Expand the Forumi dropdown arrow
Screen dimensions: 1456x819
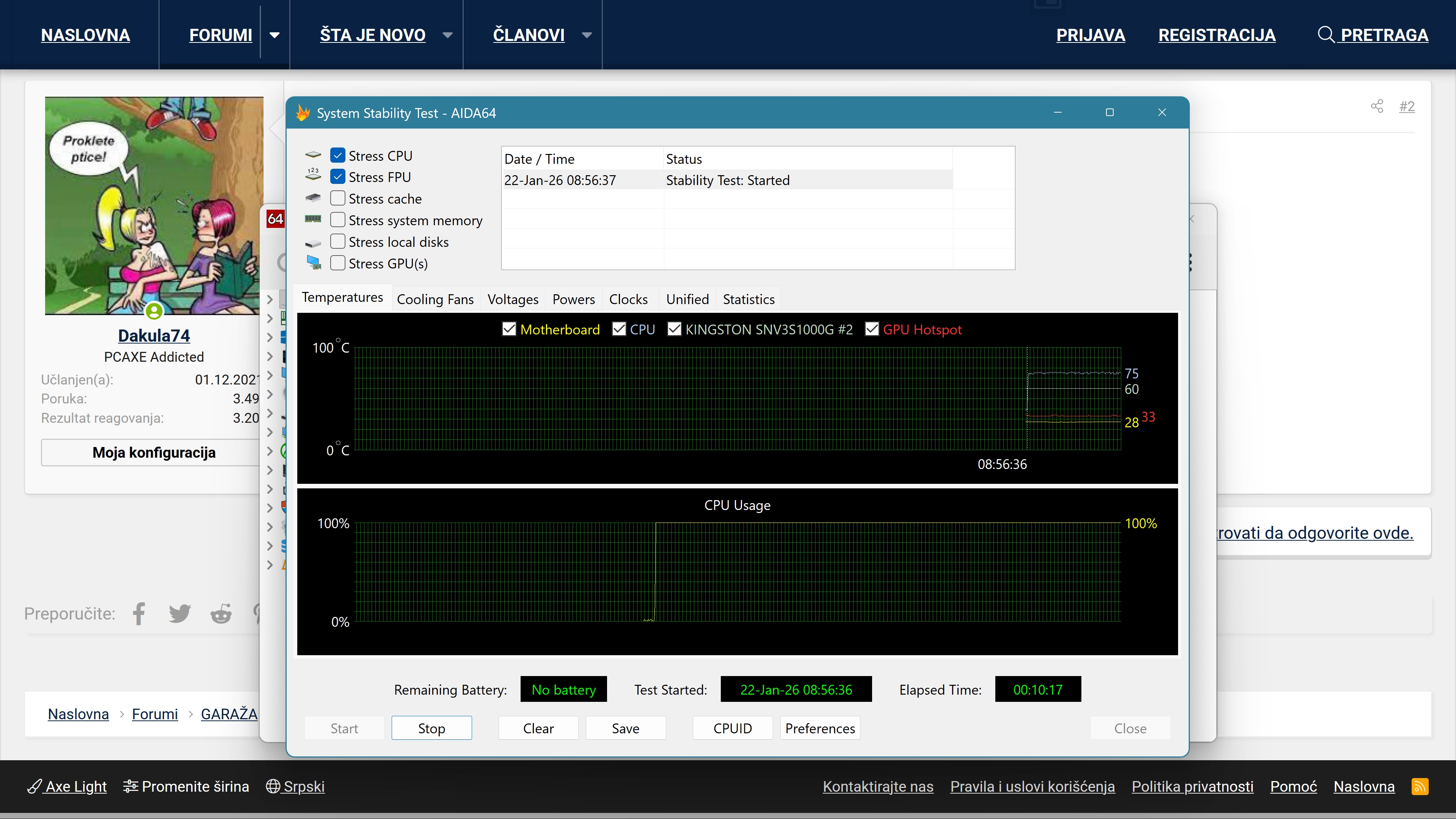pyautogui.click(x=275, y=35)
